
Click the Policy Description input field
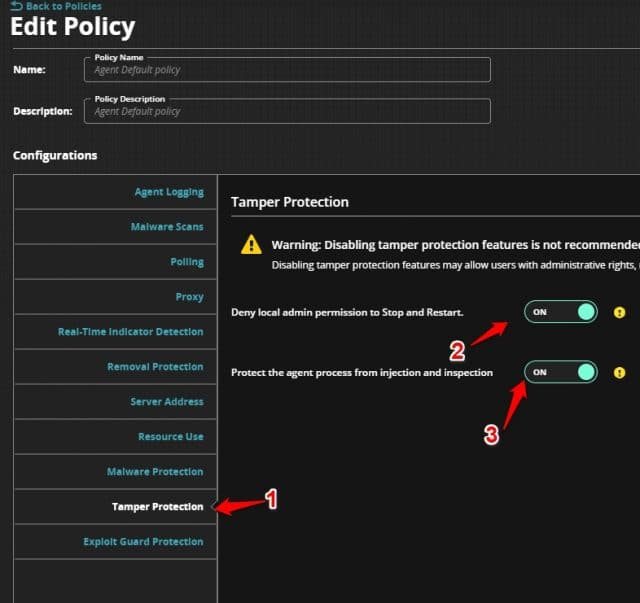pyautogui.click(x=287, y=111)
